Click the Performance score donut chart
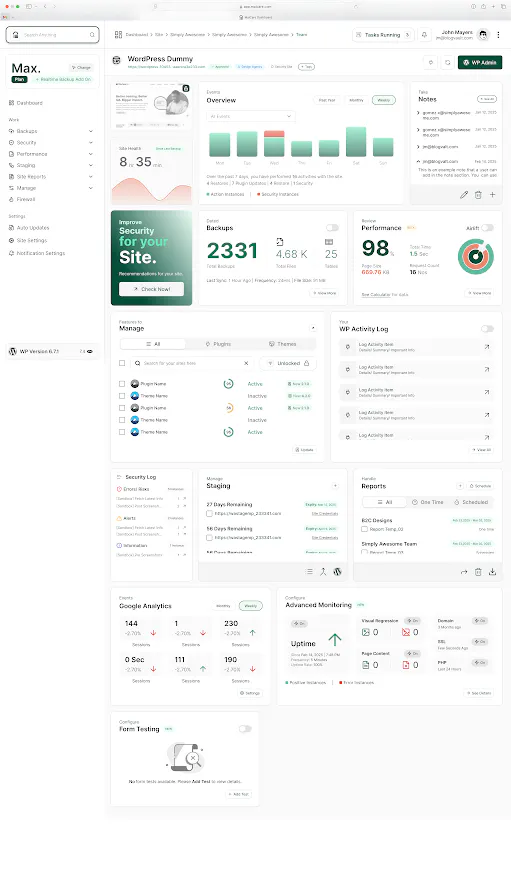This screenshot has height=876, width=511. (476, 256)
